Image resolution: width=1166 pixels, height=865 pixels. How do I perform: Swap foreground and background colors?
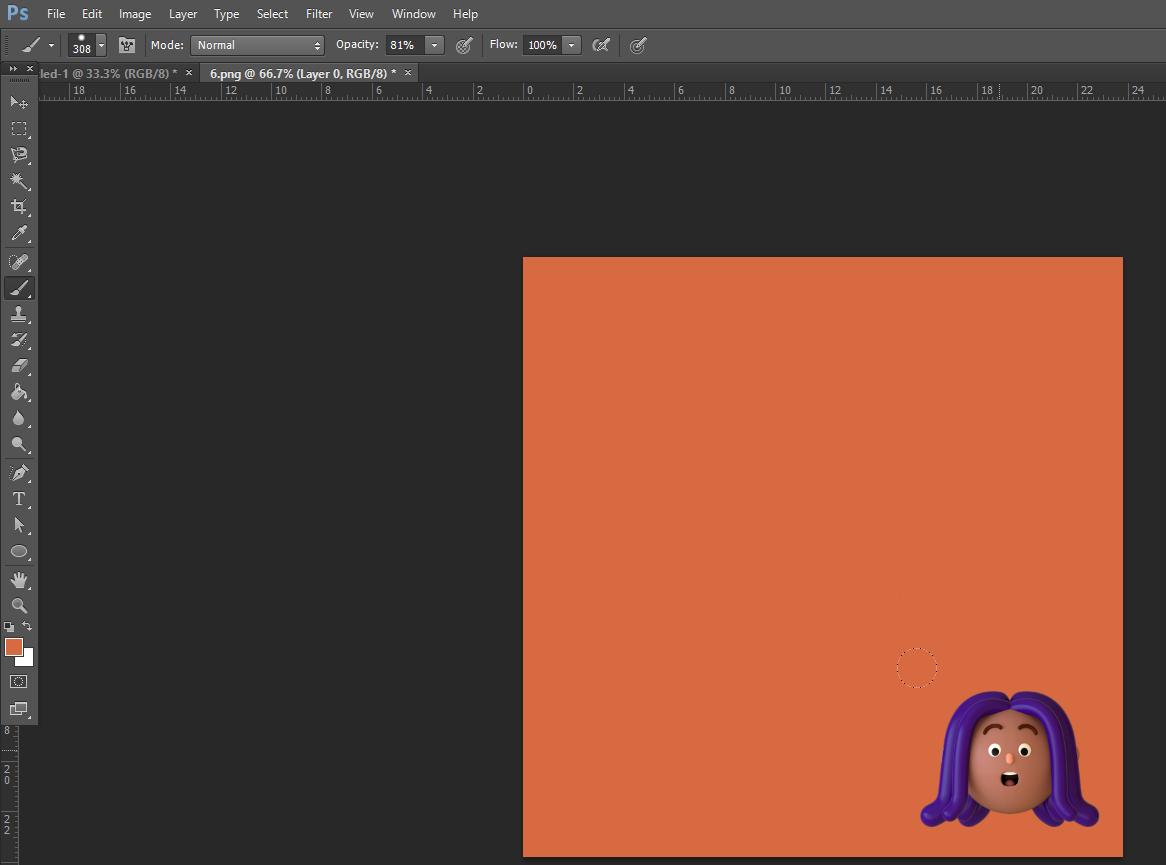[x=27, y=627]
